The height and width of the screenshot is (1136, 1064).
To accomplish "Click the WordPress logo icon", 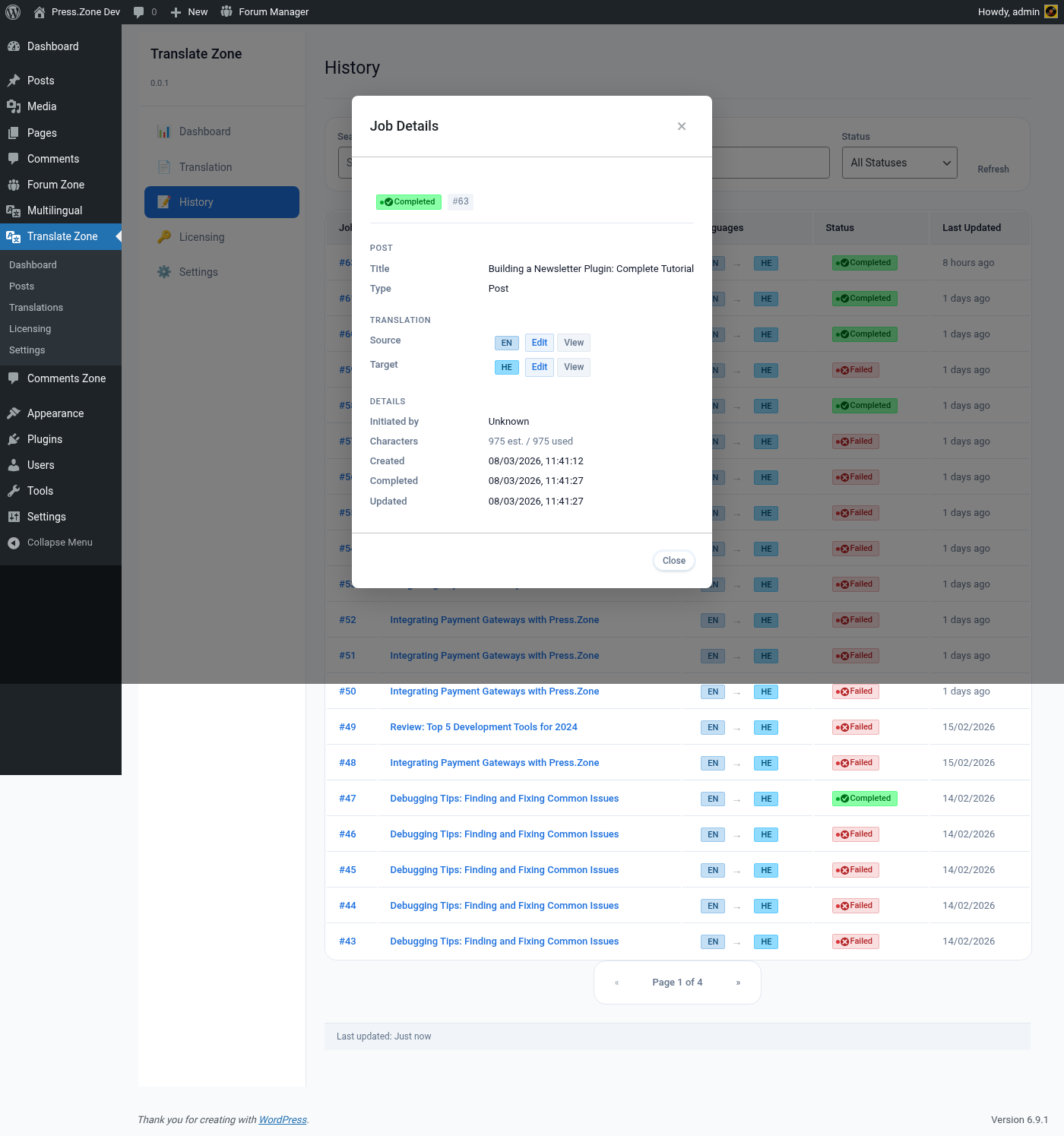I will point(13,12).
